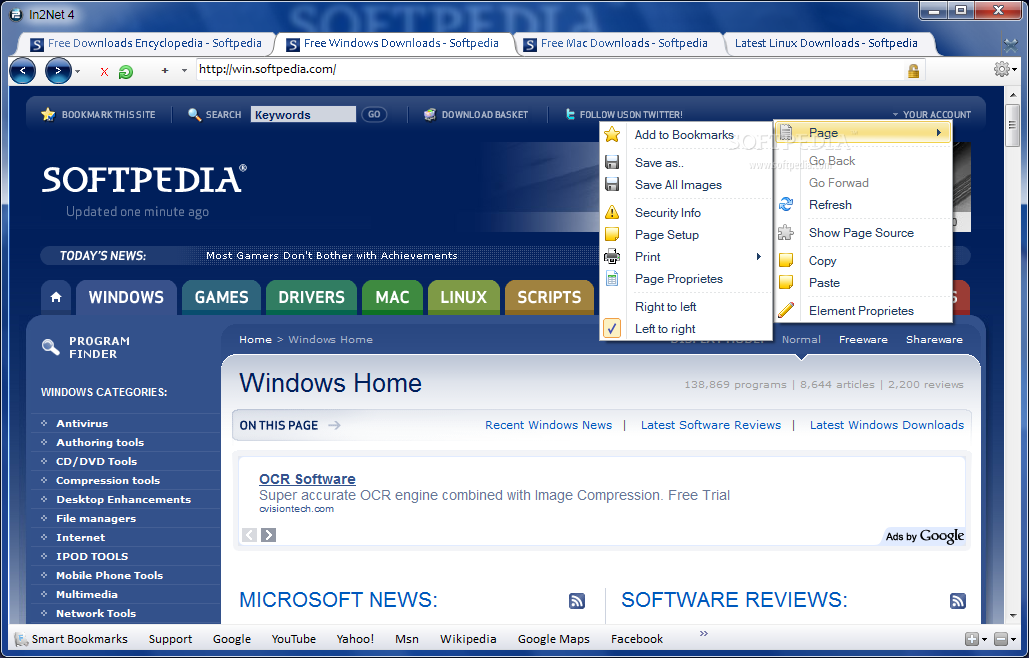Screen dimensions: 1029x658
Task: Open the Wikipedia bookmark
Action: (x=468, y=639)
